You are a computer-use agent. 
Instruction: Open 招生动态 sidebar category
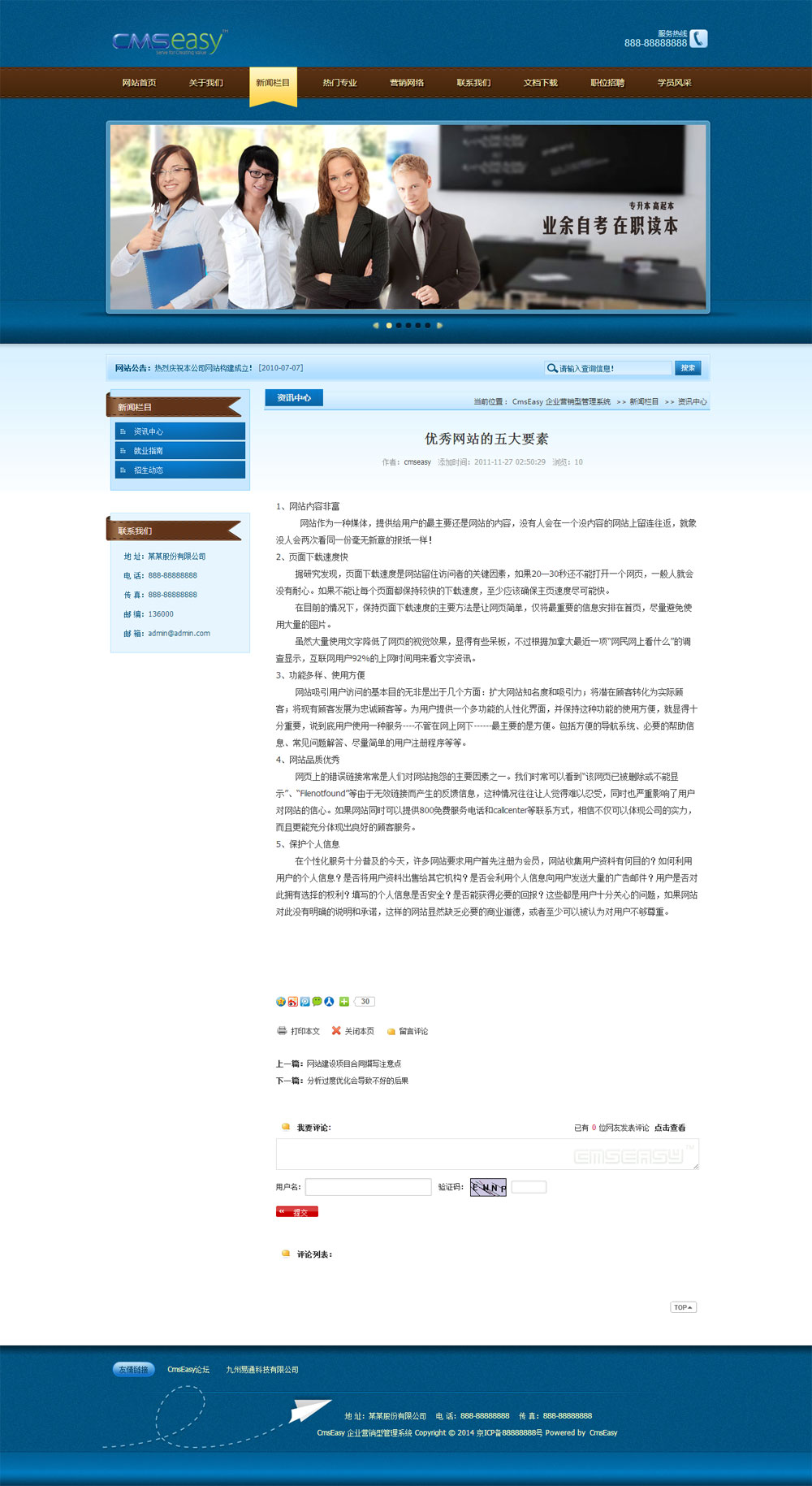tap(180, 470)
